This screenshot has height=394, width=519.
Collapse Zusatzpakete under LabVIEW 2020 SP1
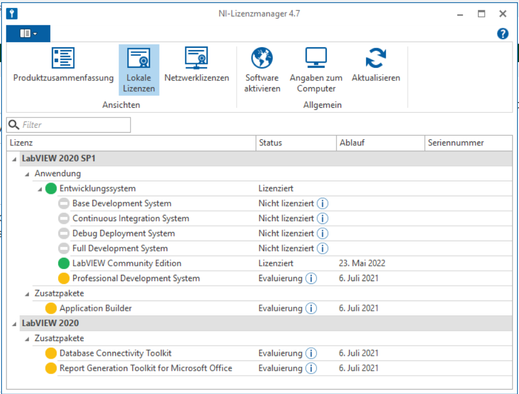(27, 294)
